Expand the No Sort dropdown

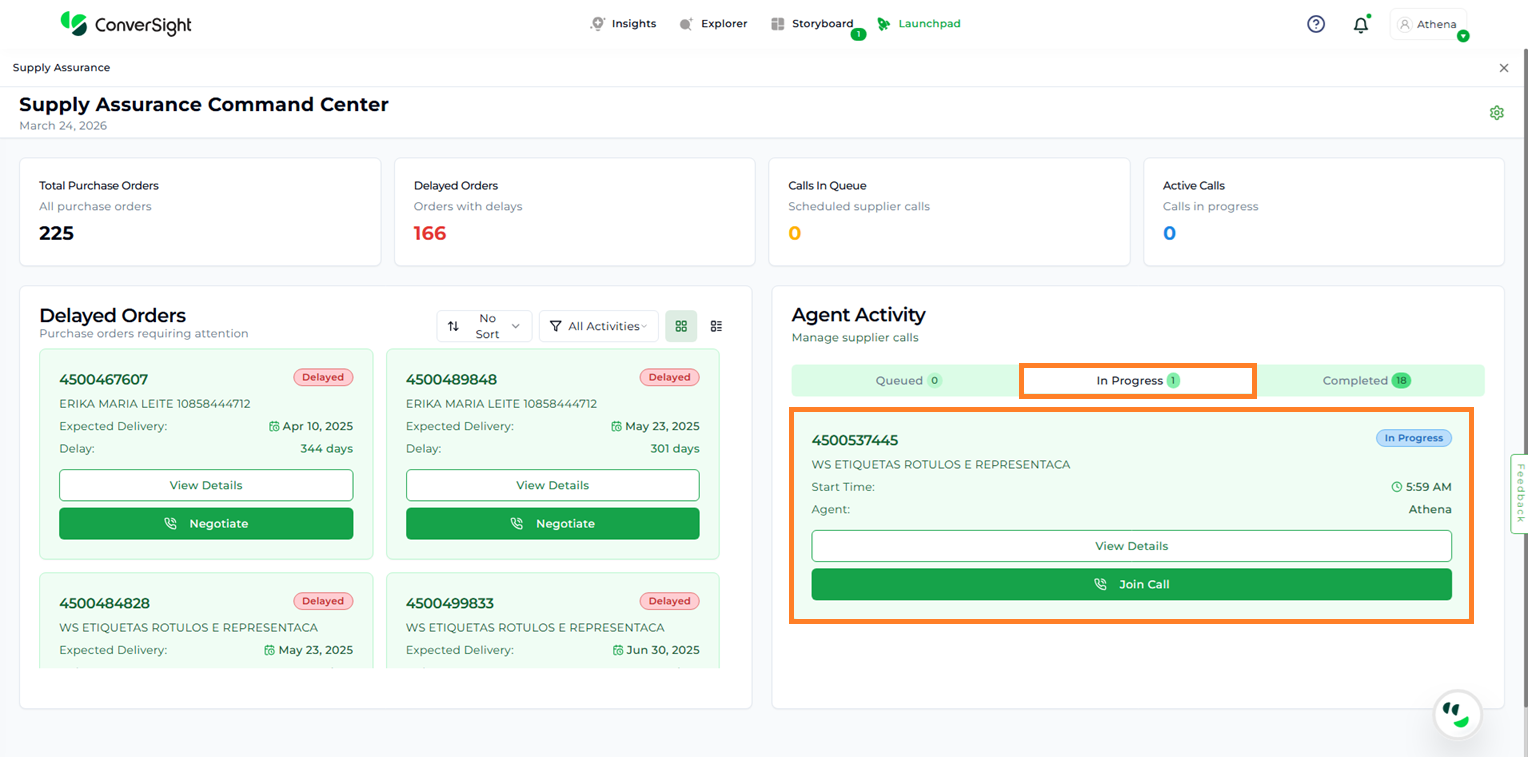click(x=485, y=326)
